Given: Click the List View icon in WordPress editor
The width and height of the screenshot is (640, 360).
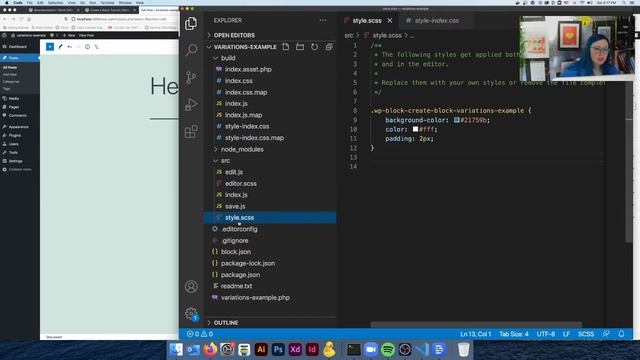Looking at the screenshot, I should click(x=97, y=47).
